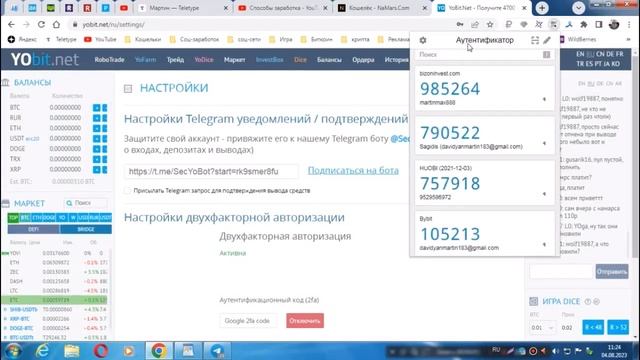Open Telegram from the taskbar

point(217,351)
